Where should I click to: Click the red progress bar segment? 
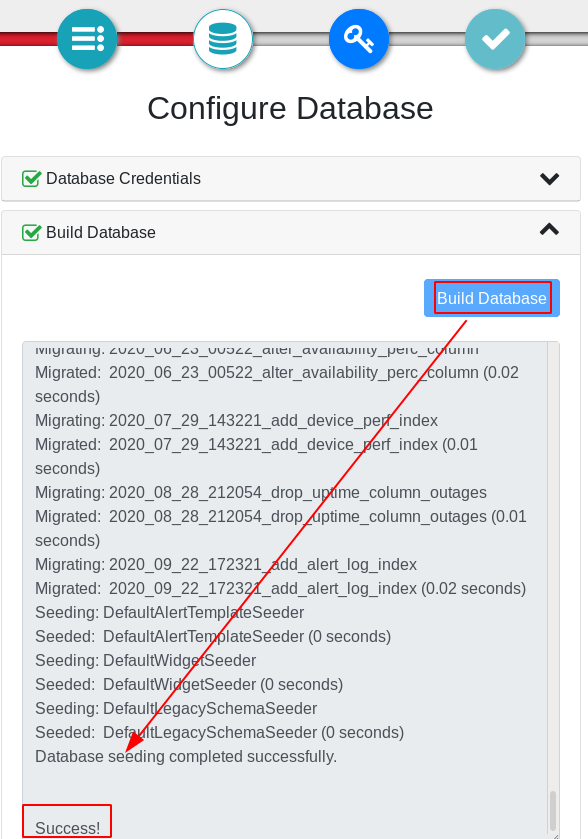tap(155, 39)
